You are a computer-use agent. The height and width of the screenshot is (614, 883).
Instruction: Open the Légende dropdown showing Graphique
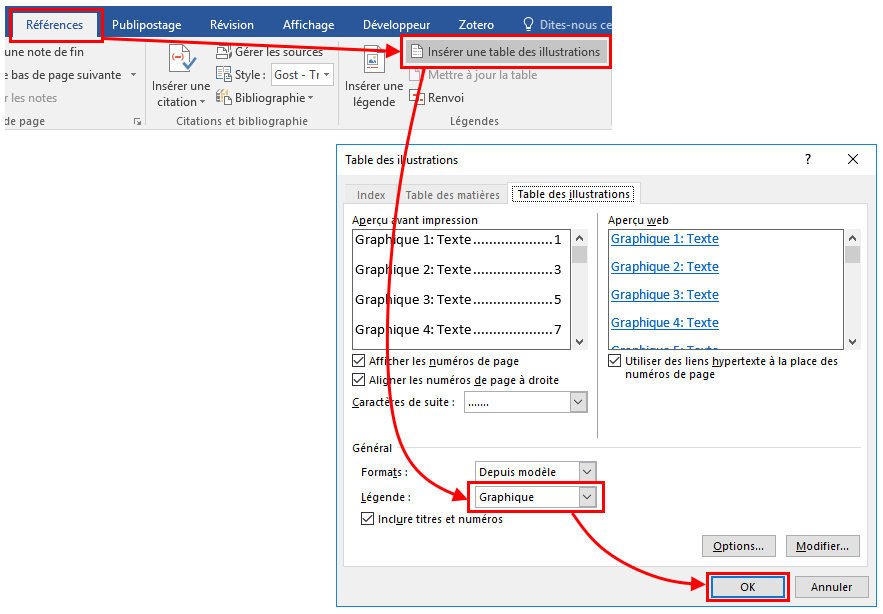(587, 497)
